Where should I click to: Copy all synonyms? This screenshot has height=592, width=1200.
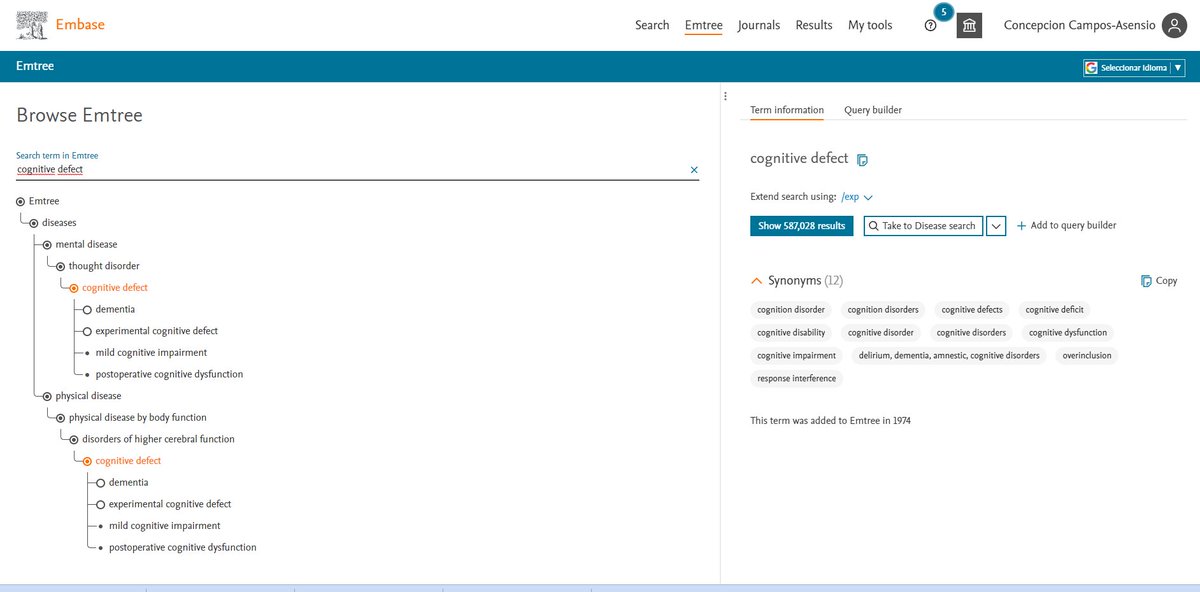(x=1159, y=281)
